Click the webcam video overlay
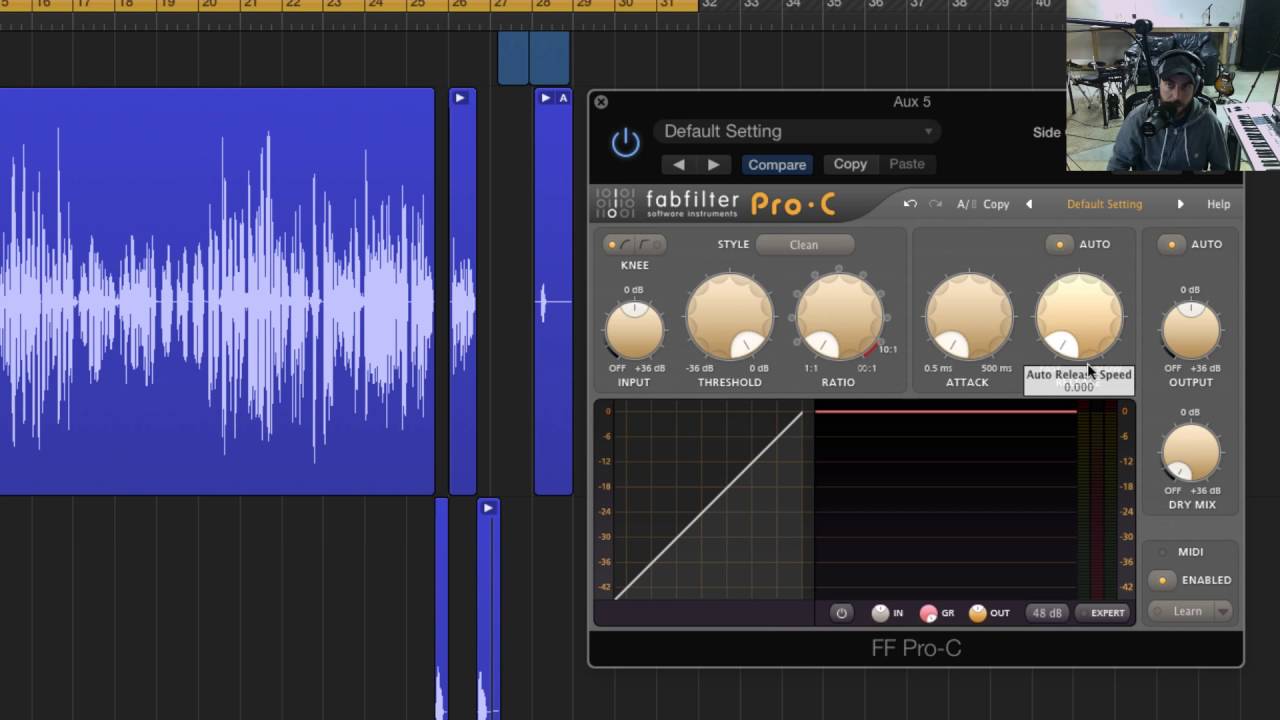The width and height of the screenshot is (1280, 720). click(1173, 87)
